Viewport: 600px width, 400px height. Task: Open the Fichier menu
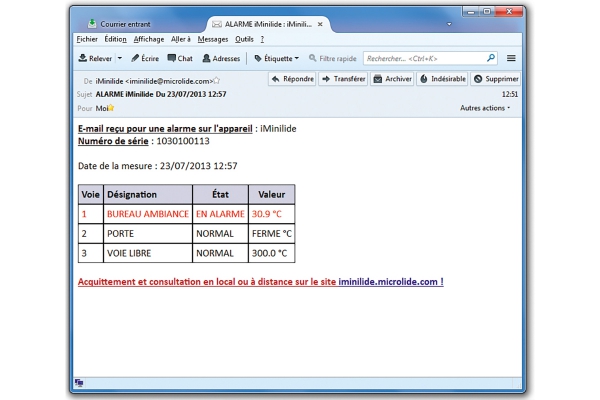pyautogui.click(x=87, y=39)
